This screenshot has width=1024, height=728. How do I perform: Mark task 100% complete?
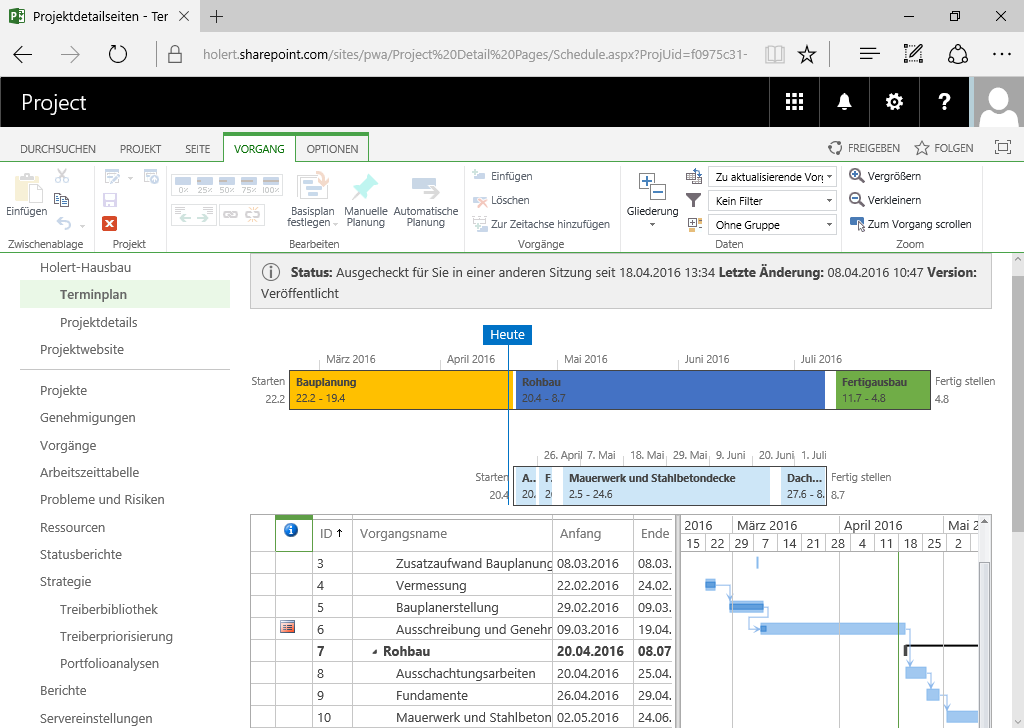pos(271,185)
